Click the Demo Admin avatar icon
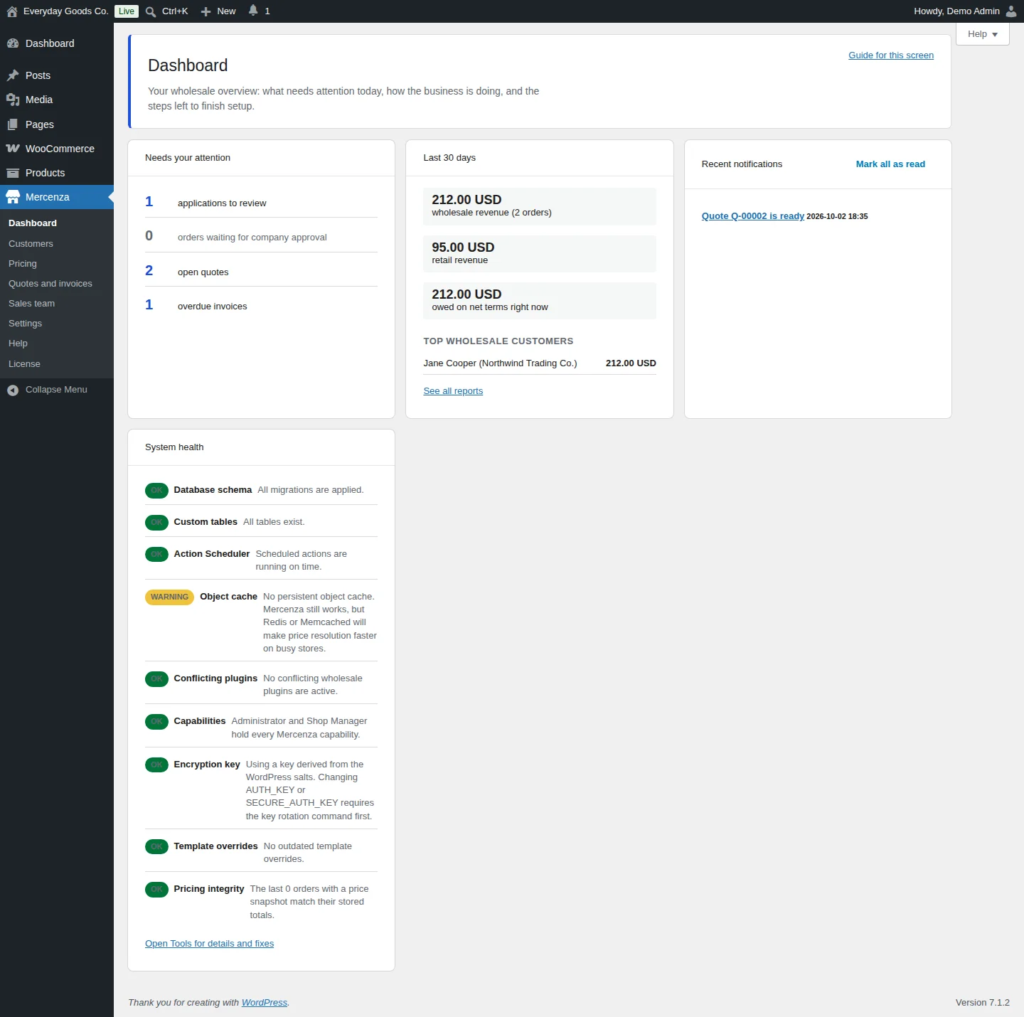 tap(1011, 11)
